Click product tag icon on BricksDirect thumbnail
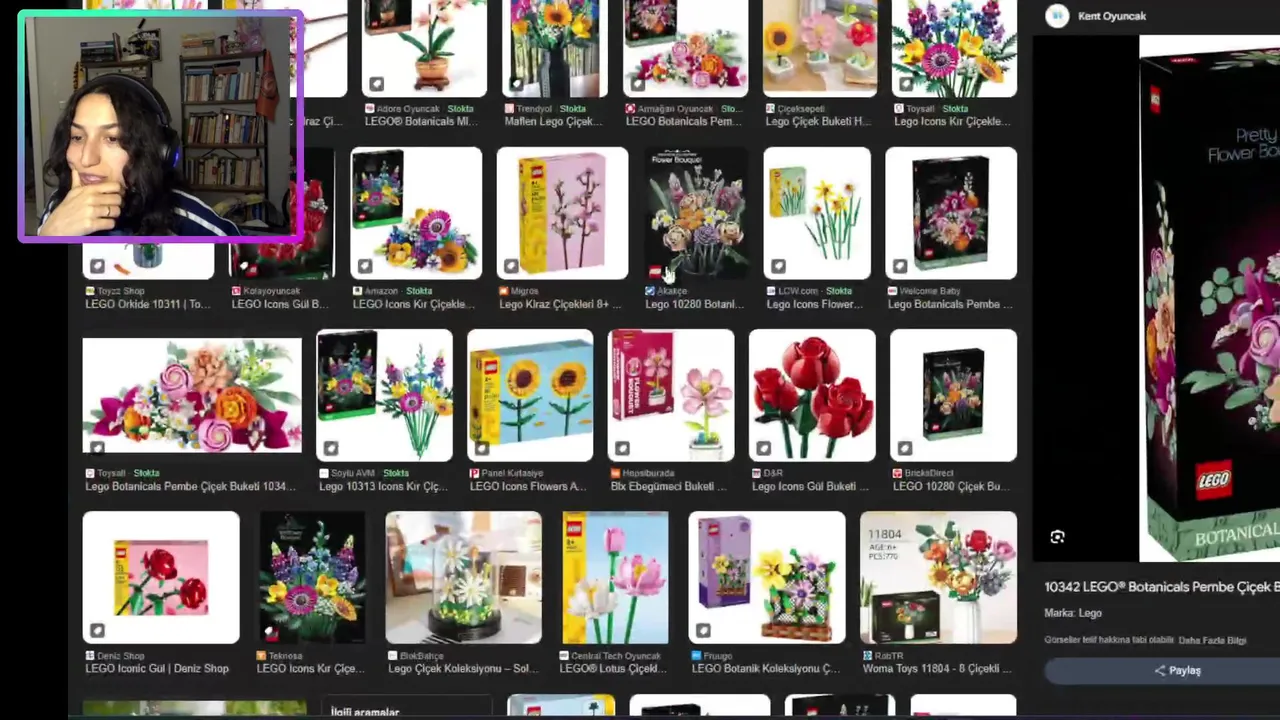 pyautogui.click(x=905, y=448)
